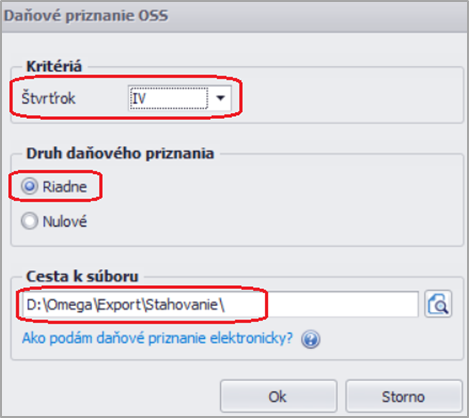
Task: Cancel with the Storno button
Action: coord(404,397)
